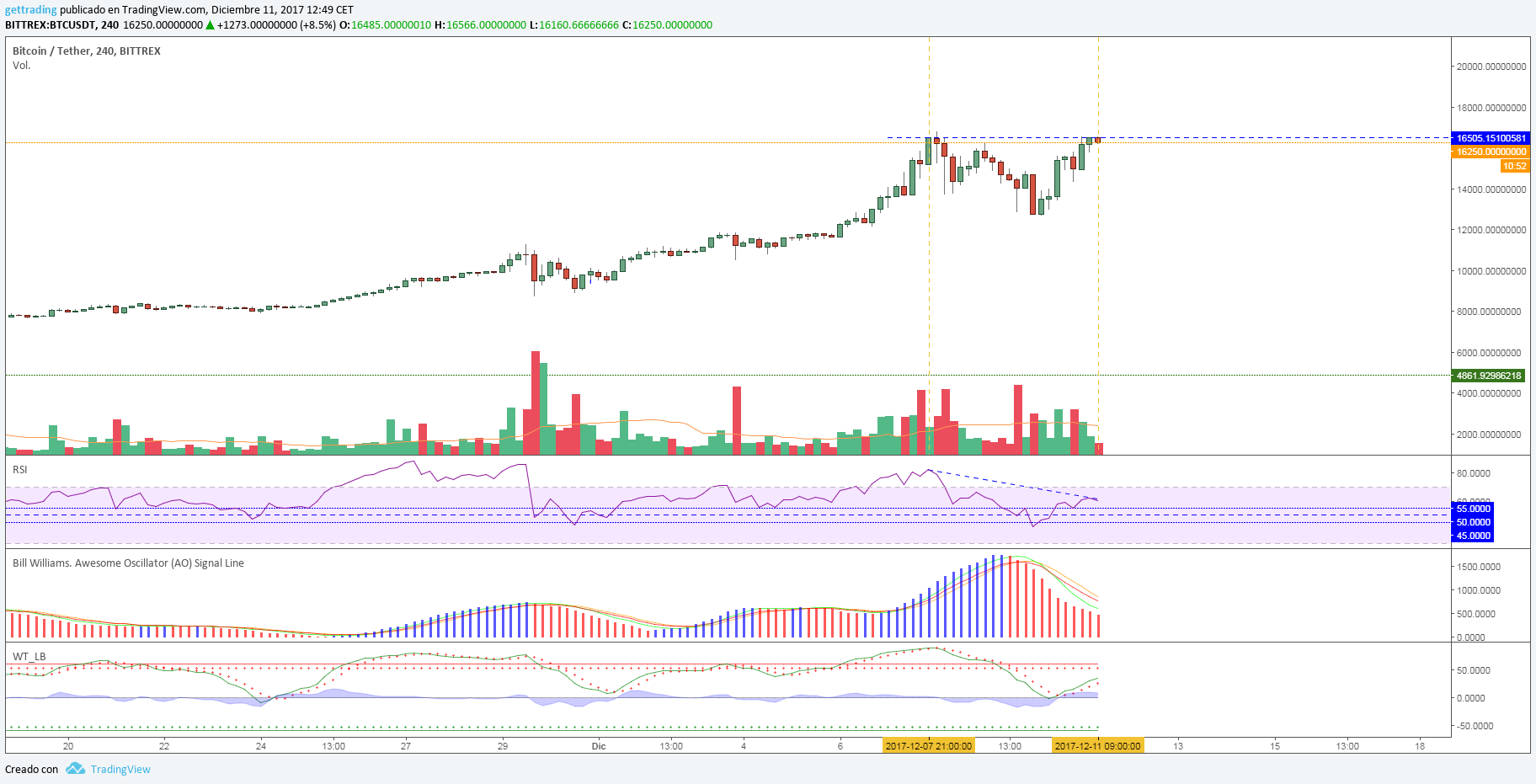
Task: Click the Vol. indicator label
Action: click(22, 66)
